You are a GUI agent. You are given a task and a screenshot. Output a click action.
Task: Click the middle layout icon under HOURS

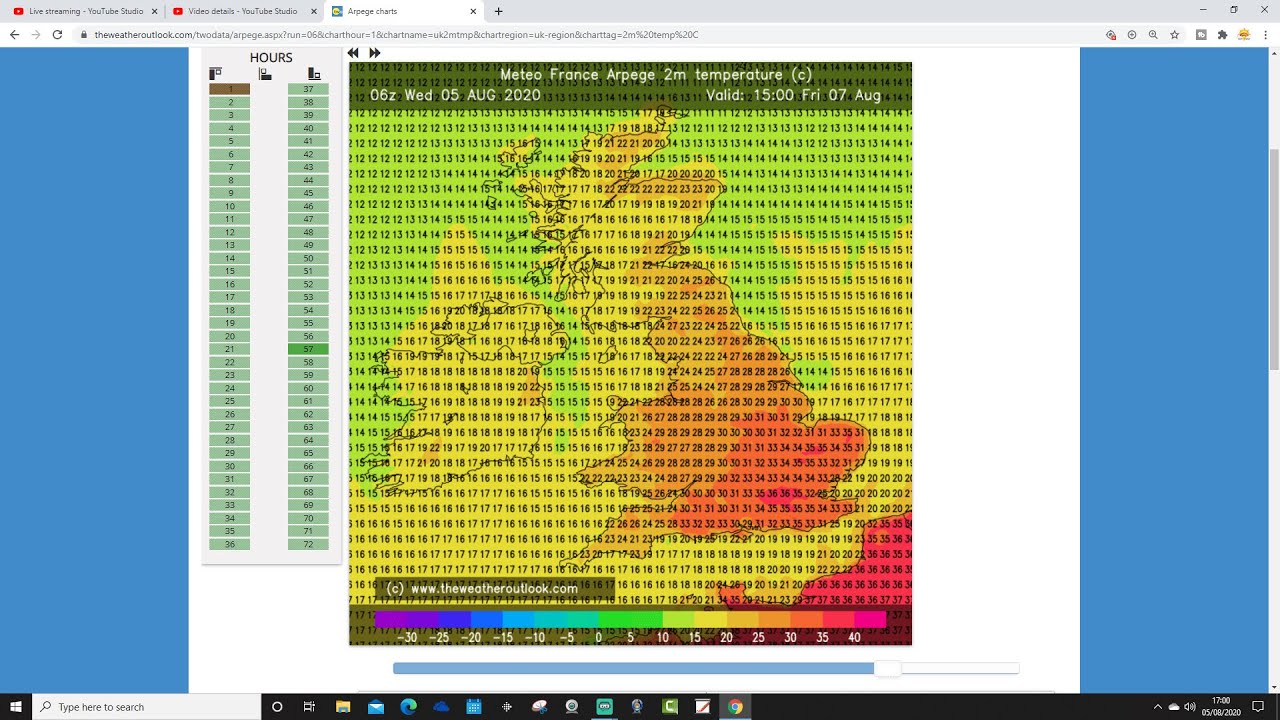click(x=265, y=74)
